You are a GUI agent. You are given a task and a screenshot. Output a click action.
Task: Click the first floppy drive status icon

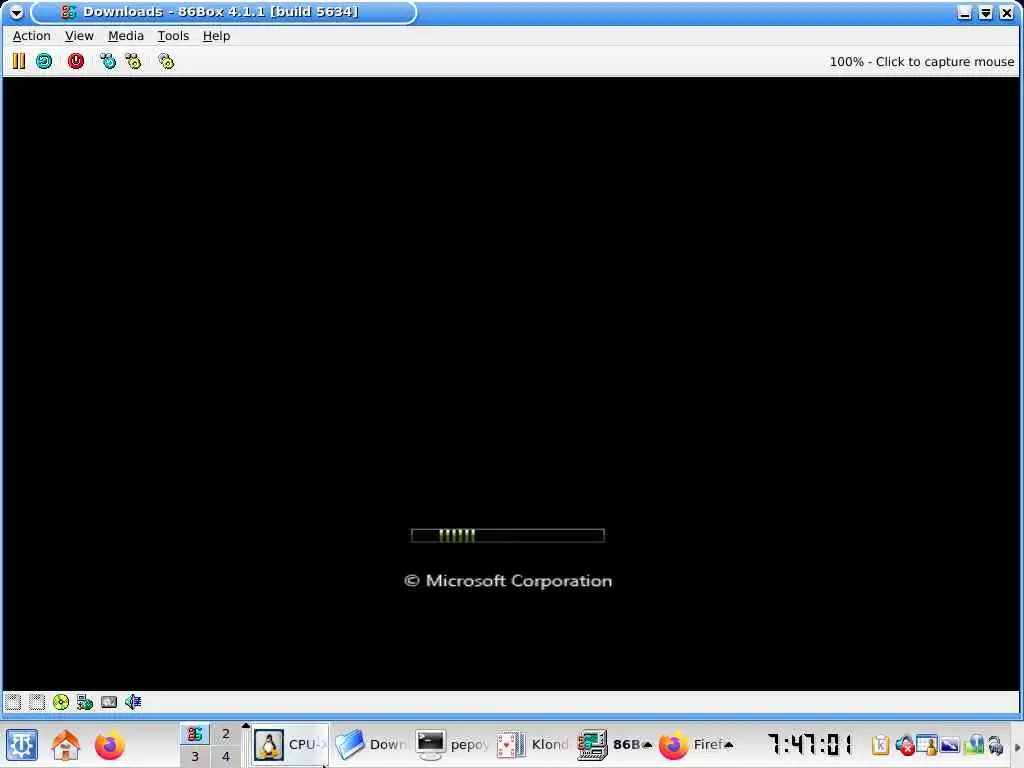13,702
